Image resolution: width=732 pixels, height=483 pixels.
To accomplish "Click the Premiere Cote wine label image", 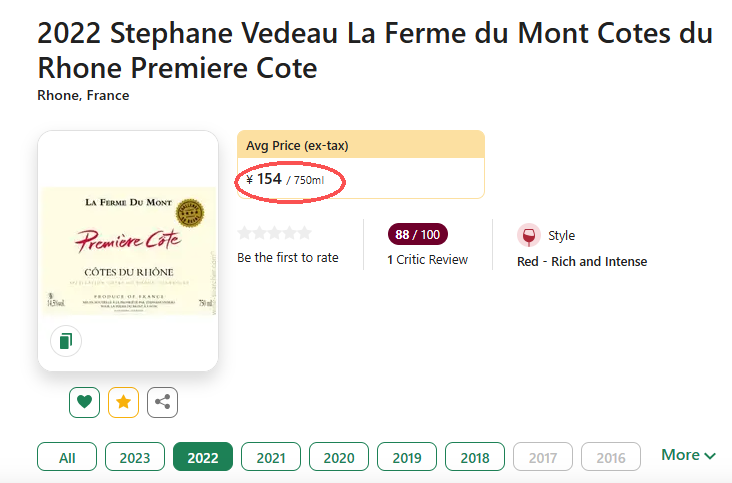I will pos(128,250).
